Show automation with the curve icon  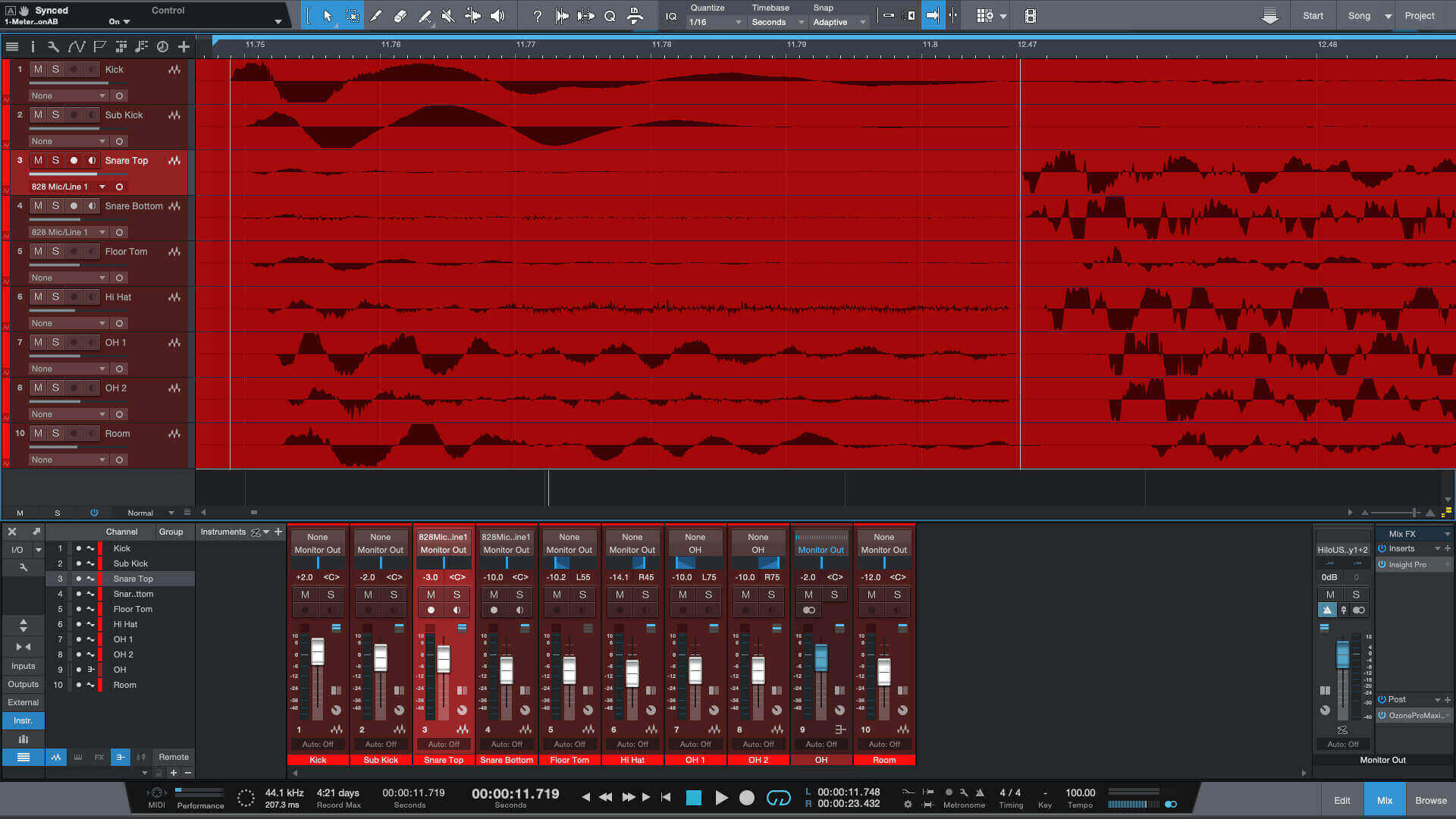(x=76, y=46)
